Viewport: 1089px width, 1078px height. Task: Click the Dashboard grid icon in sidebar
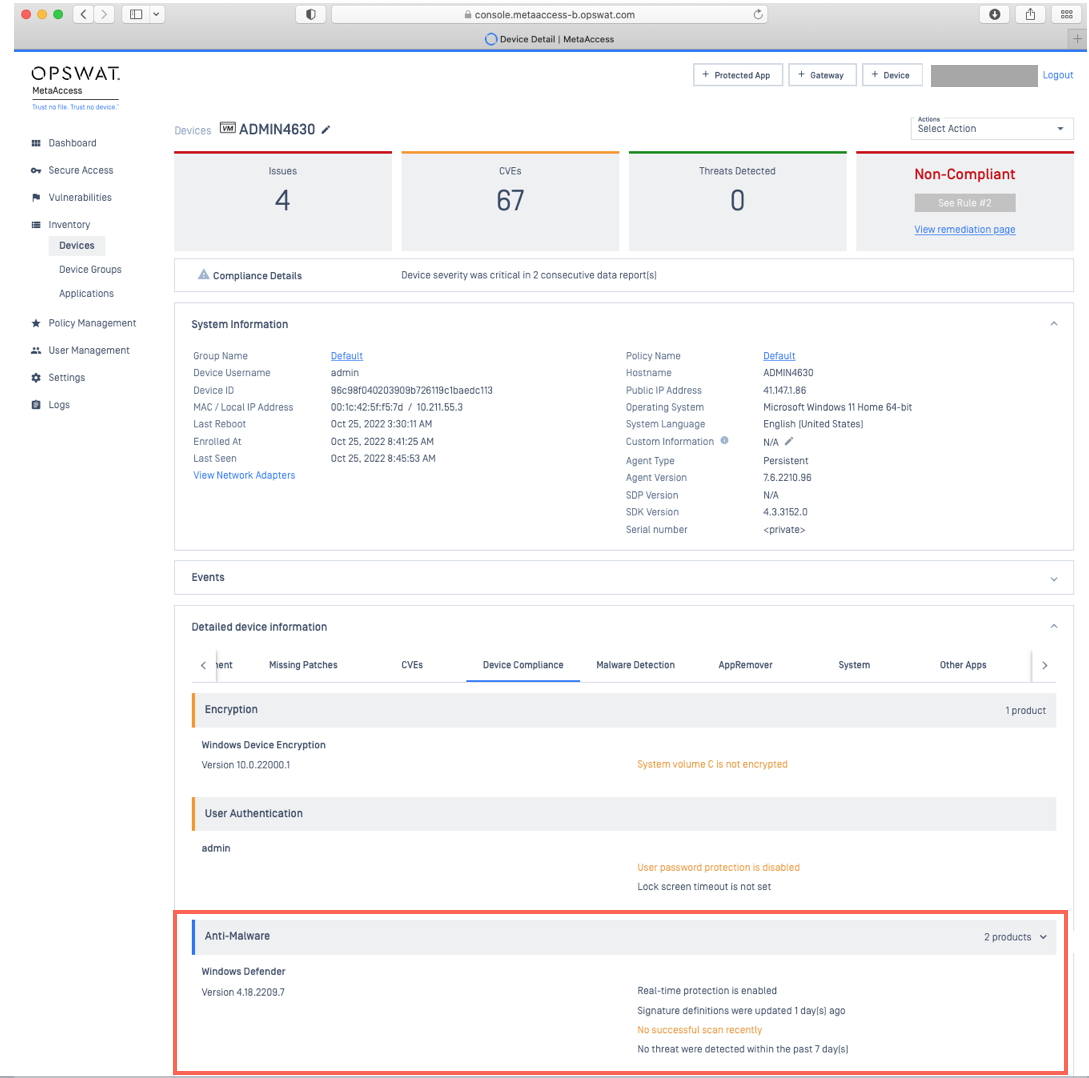tap(36, 143)
